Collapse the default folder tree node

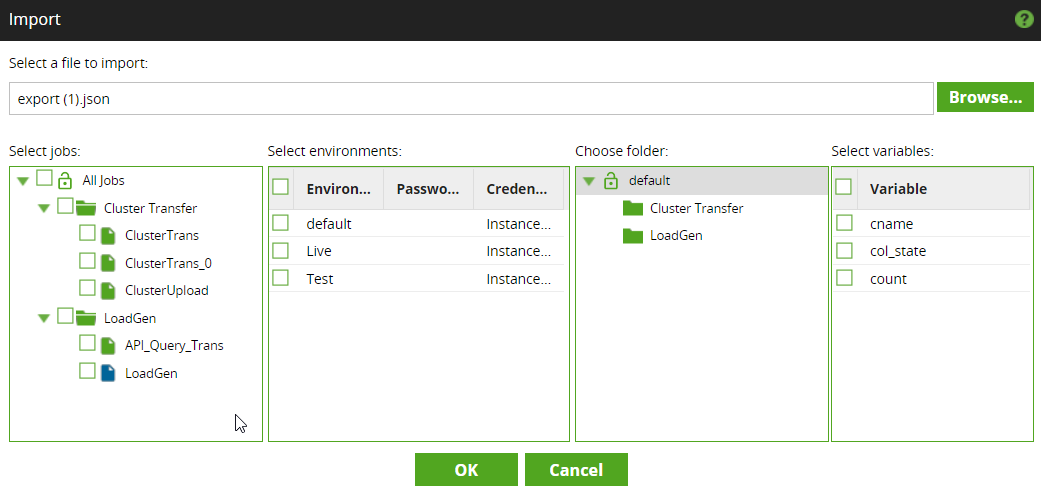point(588,181)
